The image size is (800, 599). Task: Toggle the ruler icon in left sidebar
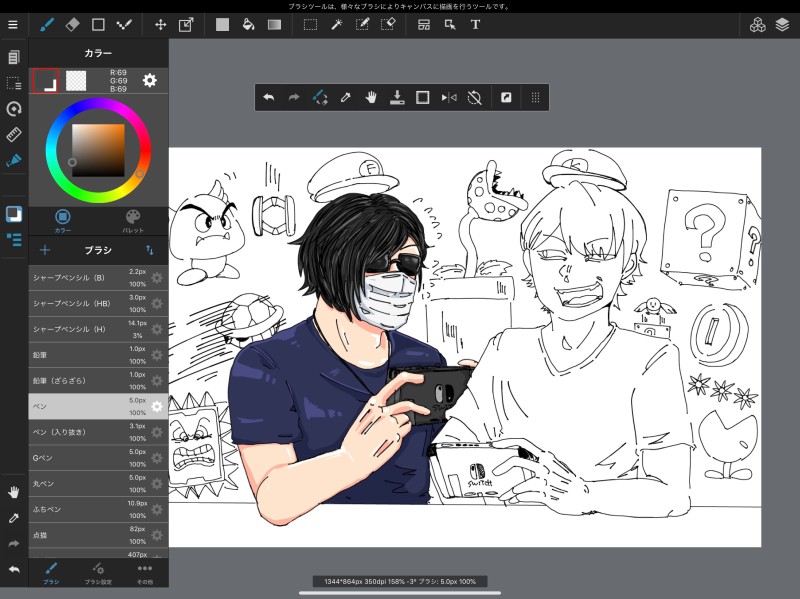tap(14, 135)
